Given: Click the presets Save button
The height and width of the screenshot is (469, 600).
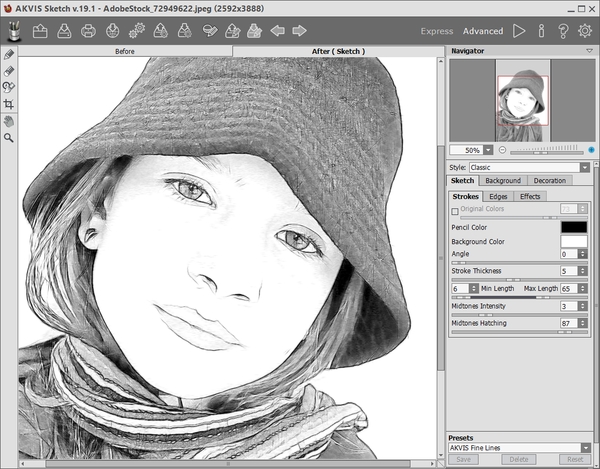Looking at the screenshot, I should (x=463, y=459).
